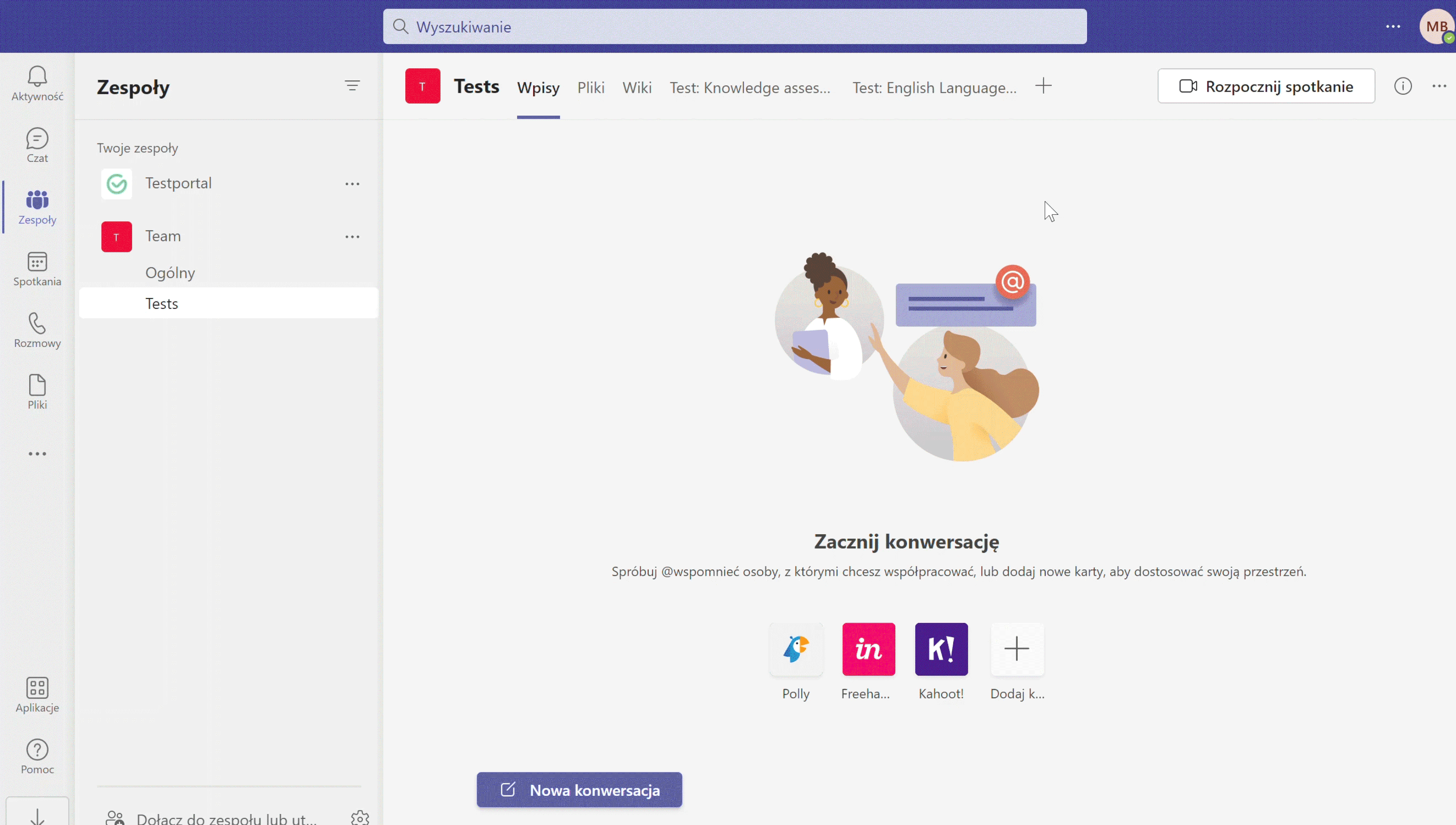The image size is (1456, 825).
Task: Open more options for Team
Action: (x=352, y=237)
